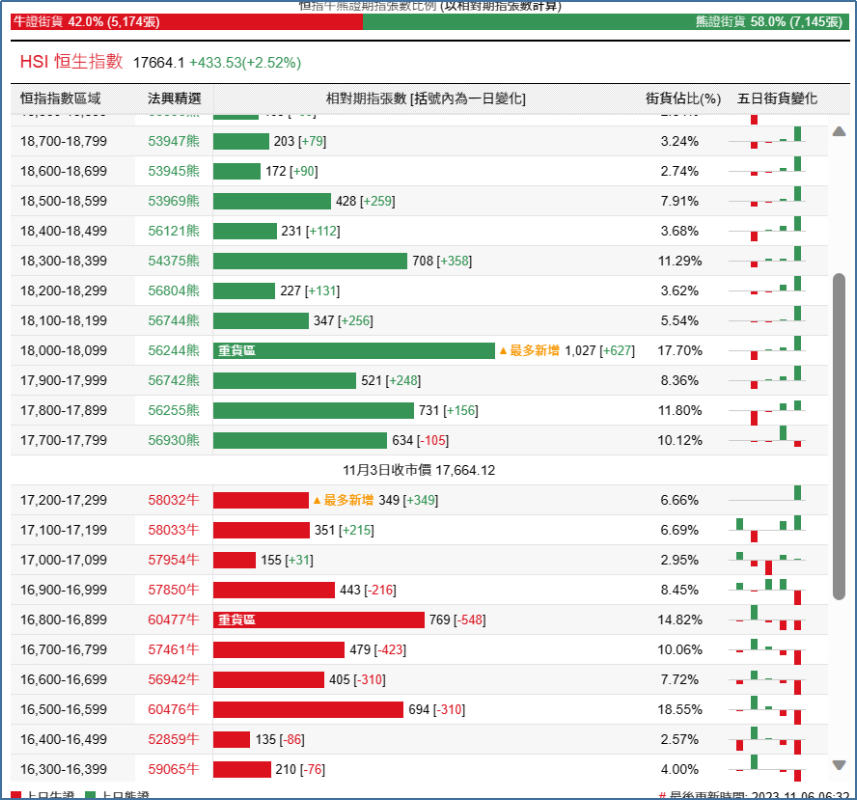Click the 街貨佔比(%) column header
The width and height of the screenshot is (857, 800).
[682, 99]
